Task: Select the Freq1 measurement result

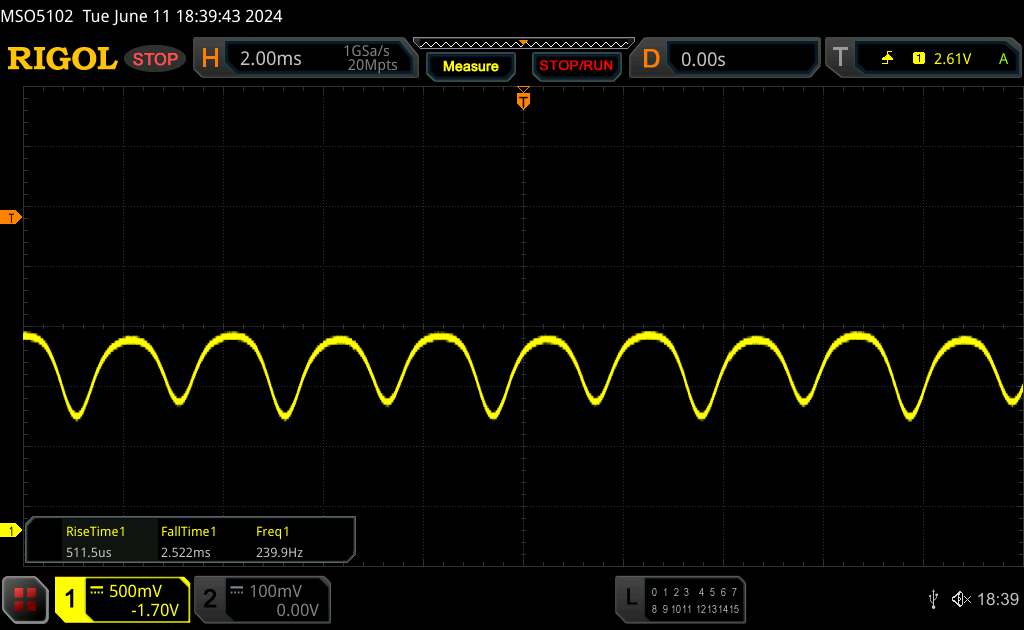Action: point(279,541)
